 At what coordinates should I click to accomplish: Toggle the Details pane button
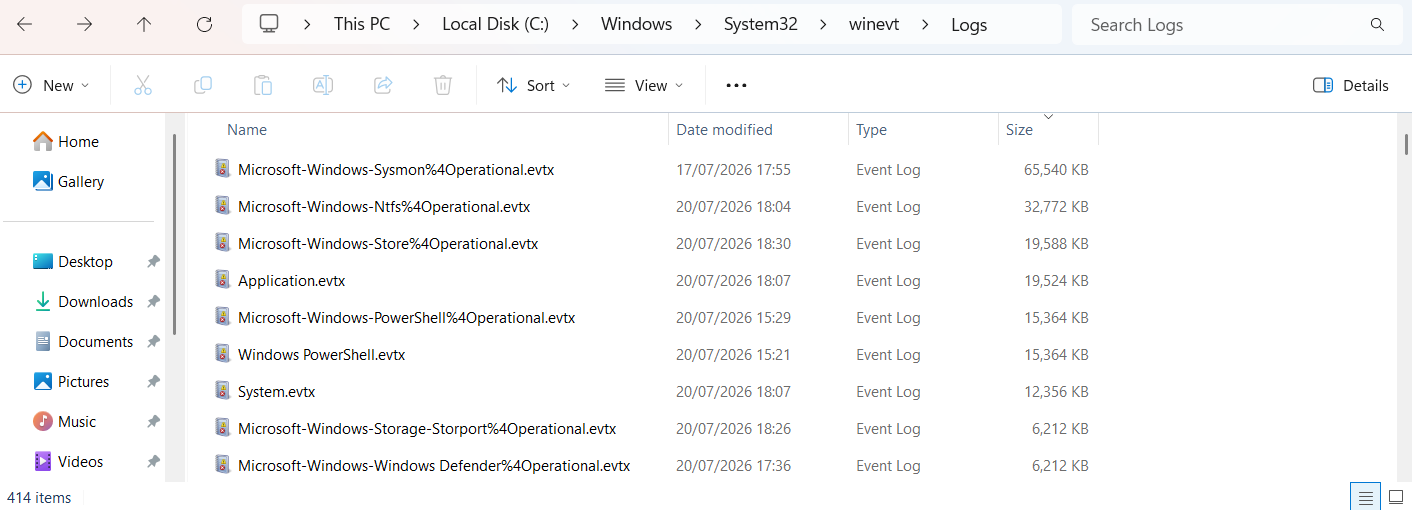click(1351, 85)
